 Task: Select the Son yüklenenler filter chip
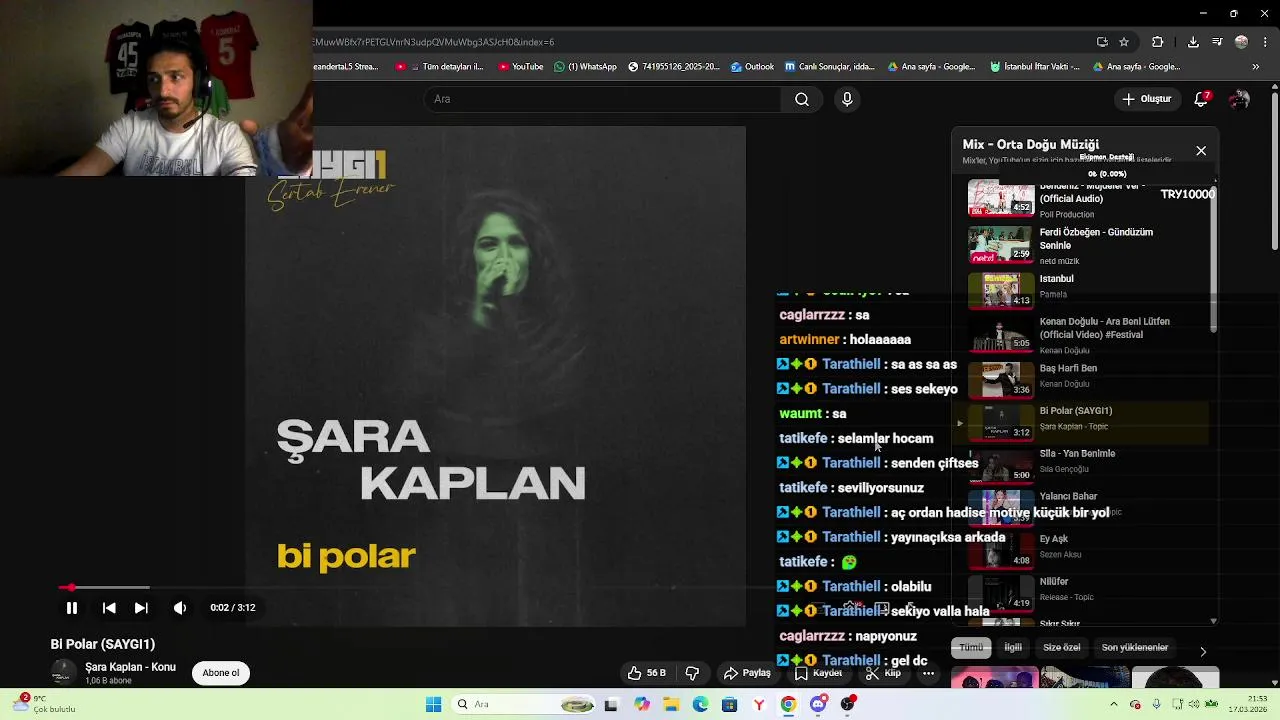pyautogui.click(x=1135, y=647)
